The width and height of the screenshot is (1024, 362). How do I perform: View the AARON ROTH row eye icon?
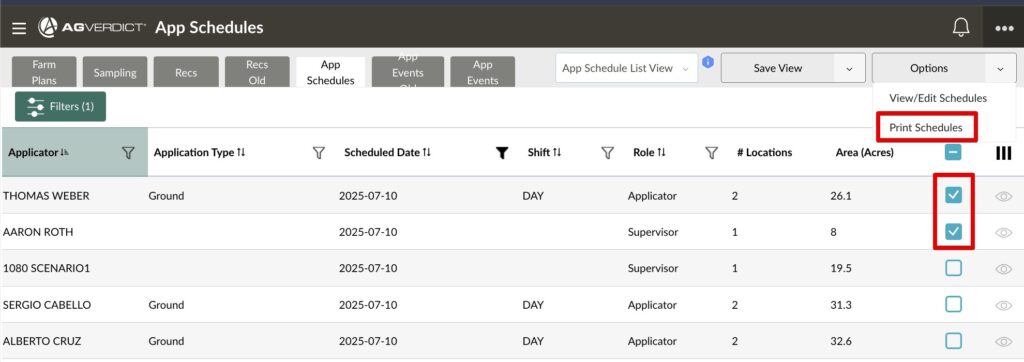(x=1003, y=232)
